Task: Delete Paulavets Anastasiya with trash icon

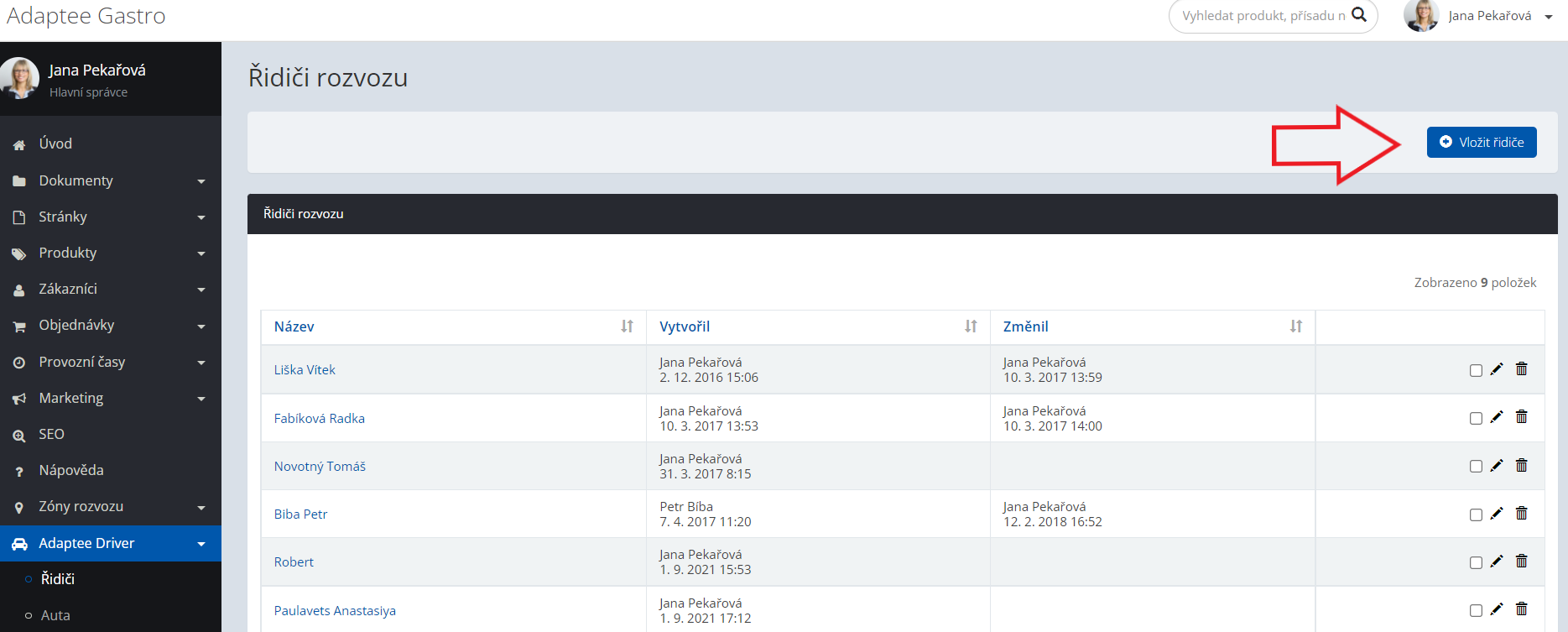Action: click(1522, 609)
